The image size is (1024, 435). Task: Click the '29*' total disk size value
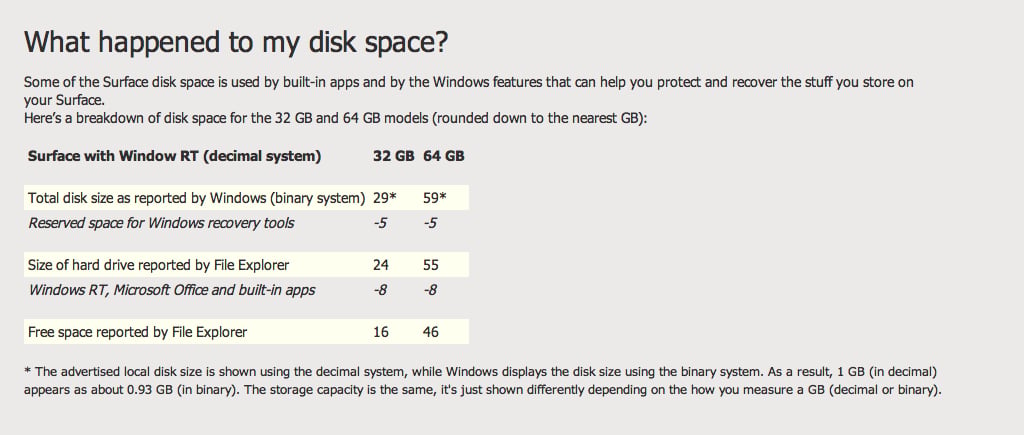[x=385, y=198]
